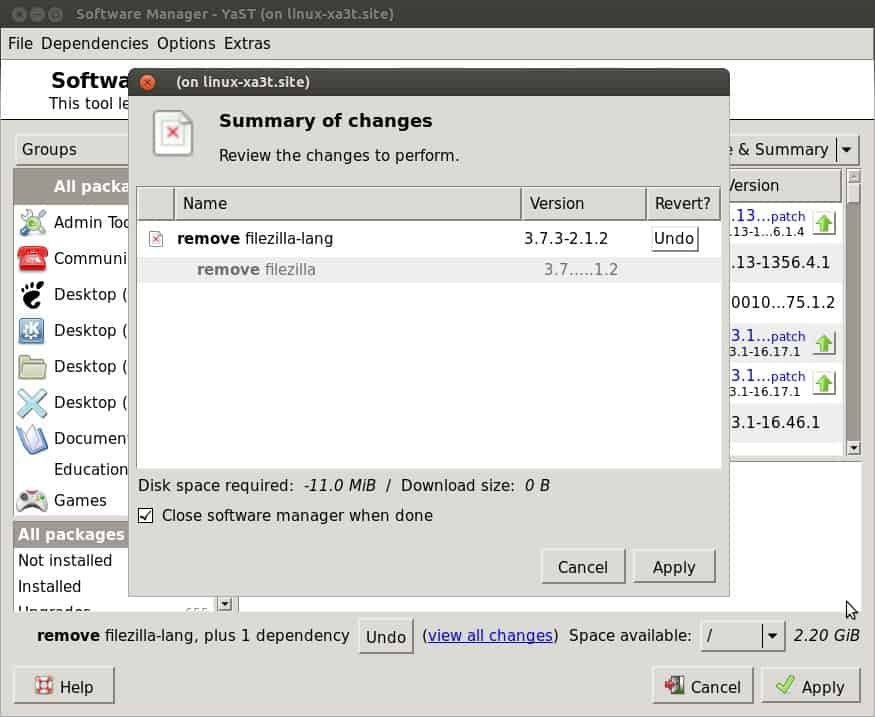This screenshot has height=717, width=875.
Task: Open the Dependencies menu
Action: pos(95,44)
